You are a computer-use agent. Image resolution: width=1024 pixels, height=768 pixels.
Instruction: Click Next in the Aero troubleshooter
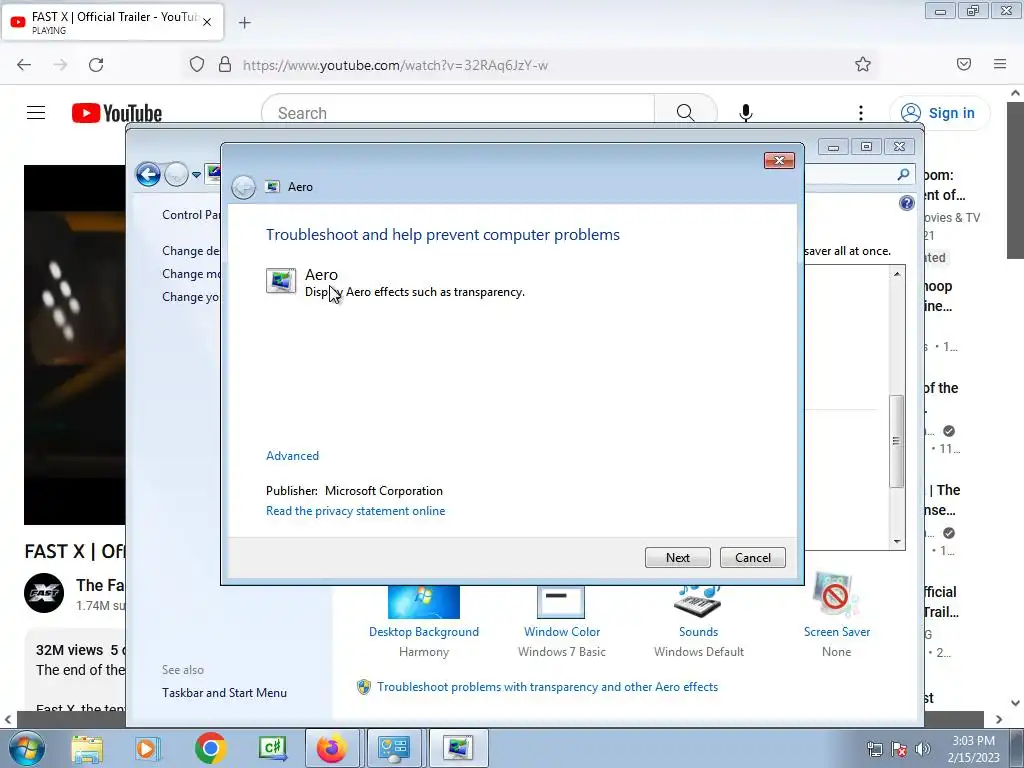(x=677, y=558)
